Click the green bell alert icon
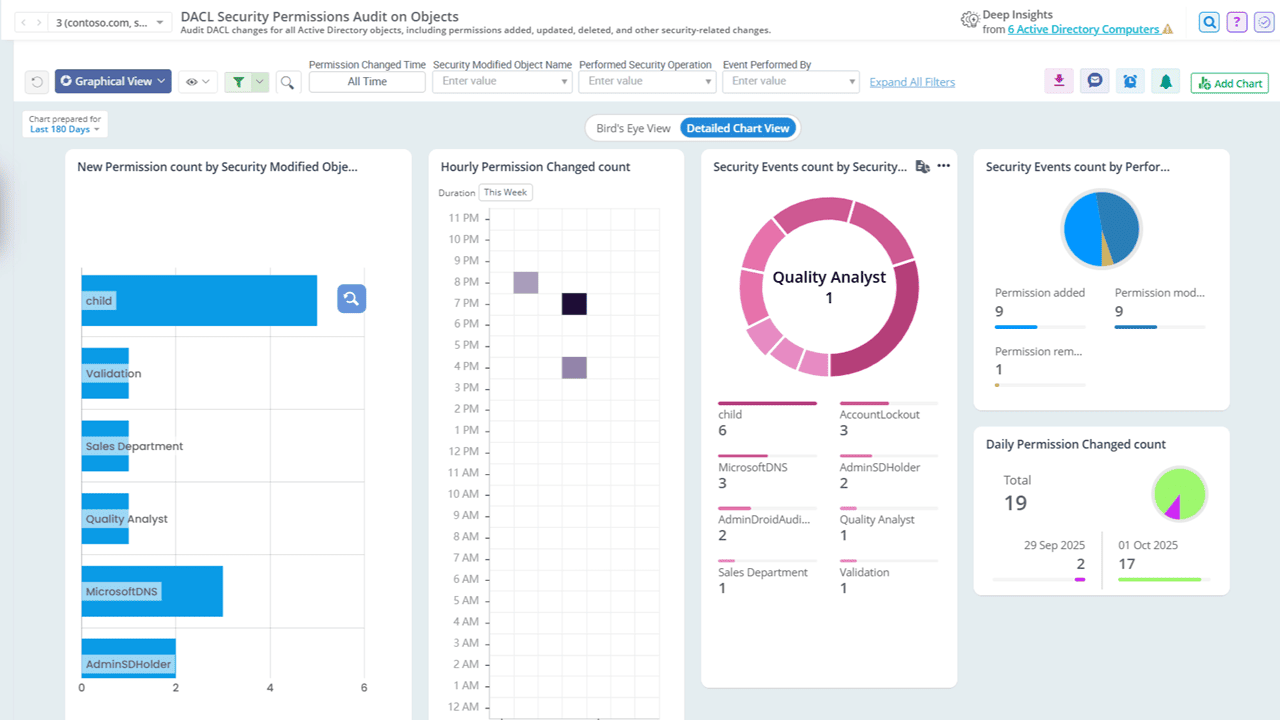This screenshot has width=1280, height=720. [x=1165, y=82]
